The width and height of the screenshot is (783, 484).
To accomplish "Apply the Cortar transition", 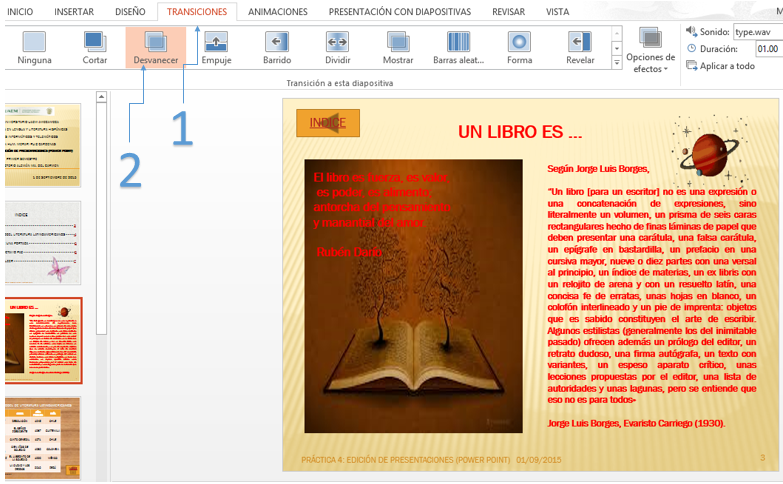I will (x=95, y=47).
